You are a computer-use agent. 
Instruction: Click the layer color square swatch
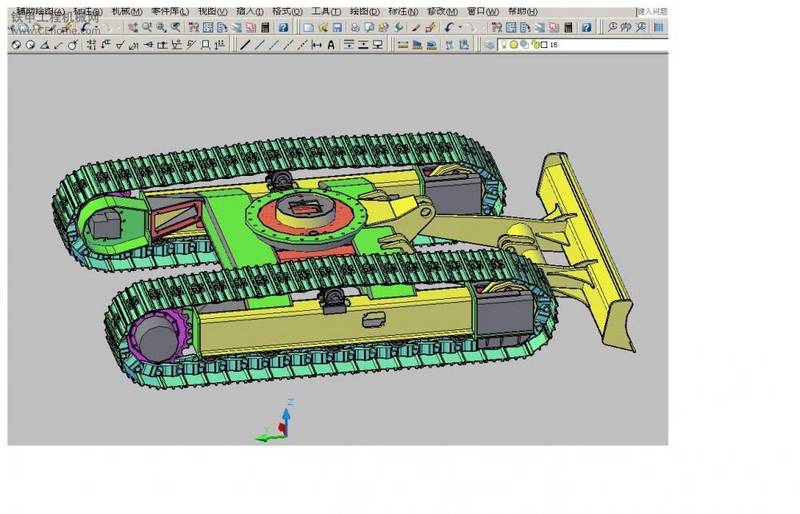click(544, 45)
